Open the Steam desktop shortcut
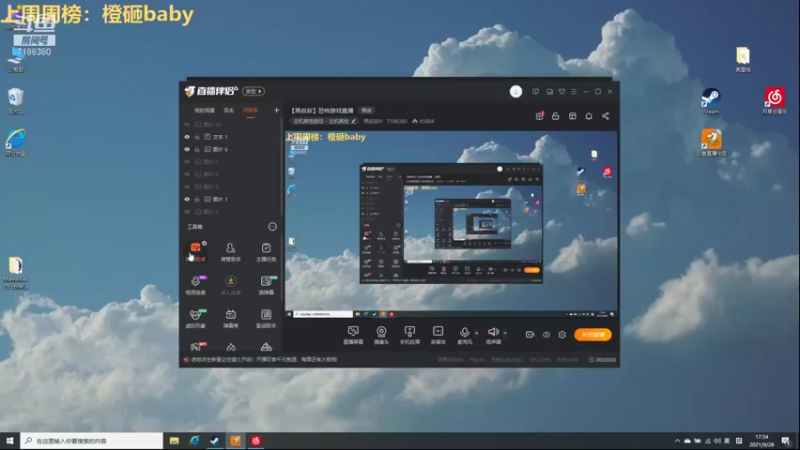 (x=711, y=101)
